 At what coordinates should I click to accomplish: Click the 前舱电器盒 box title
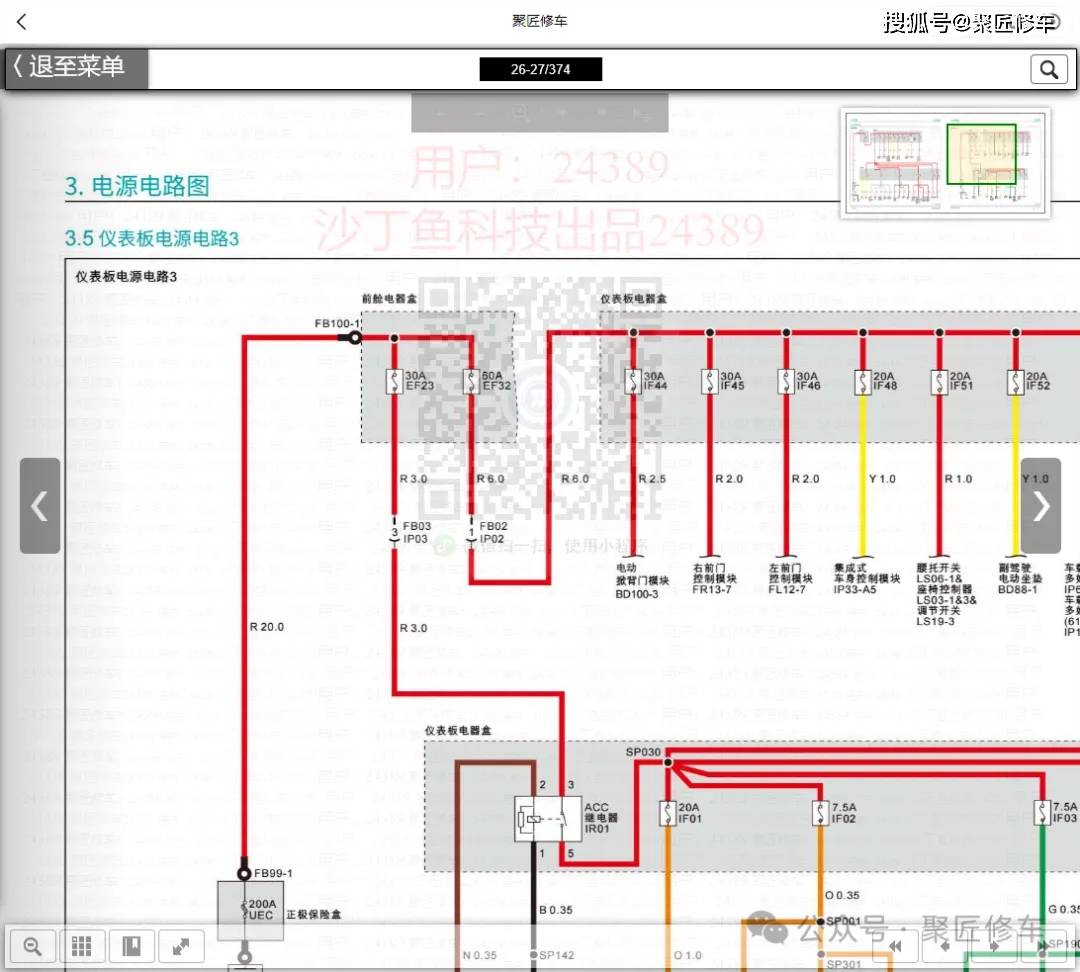[389, 298]
